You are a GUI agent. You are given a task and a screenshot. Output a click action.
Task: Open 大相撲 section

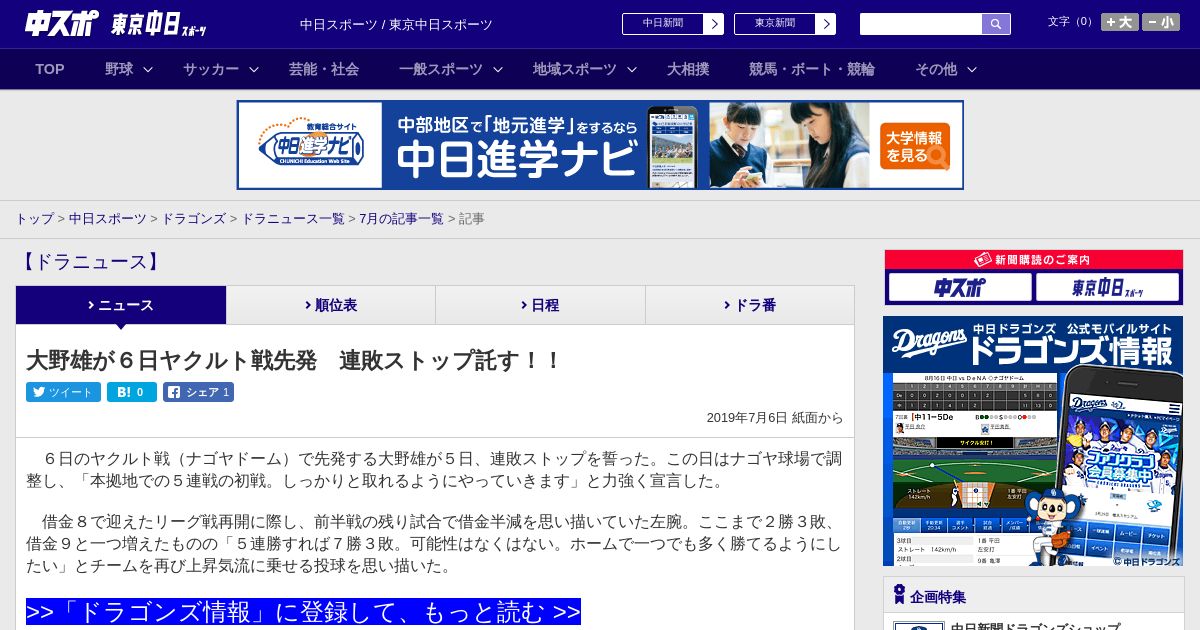[688, 69]
